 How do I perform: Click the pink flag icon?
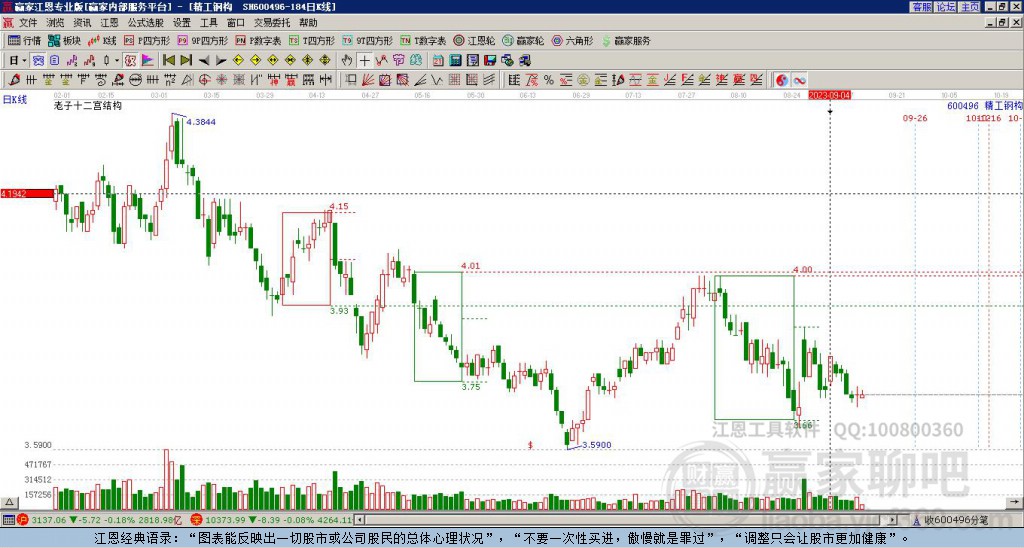coord(148,61)
